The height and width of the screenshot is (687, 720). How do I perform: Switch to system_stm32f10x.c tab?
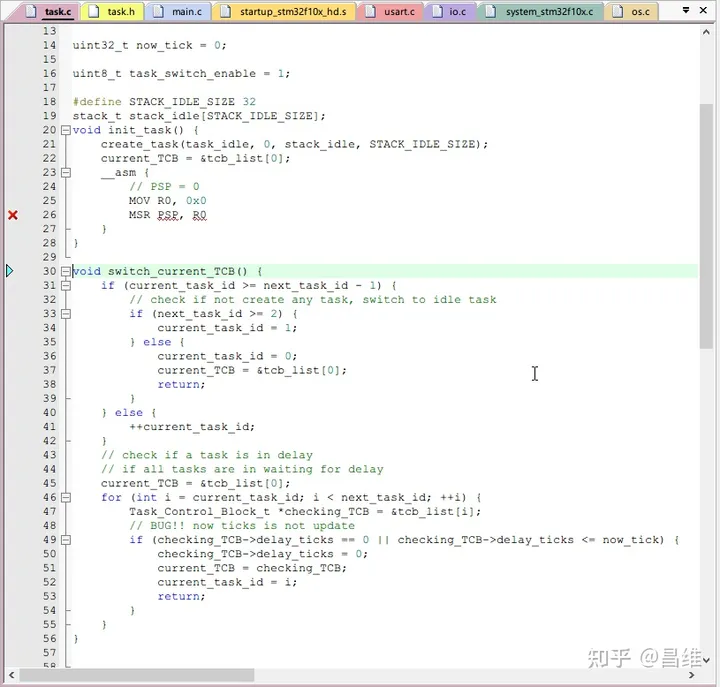(541, 11)
